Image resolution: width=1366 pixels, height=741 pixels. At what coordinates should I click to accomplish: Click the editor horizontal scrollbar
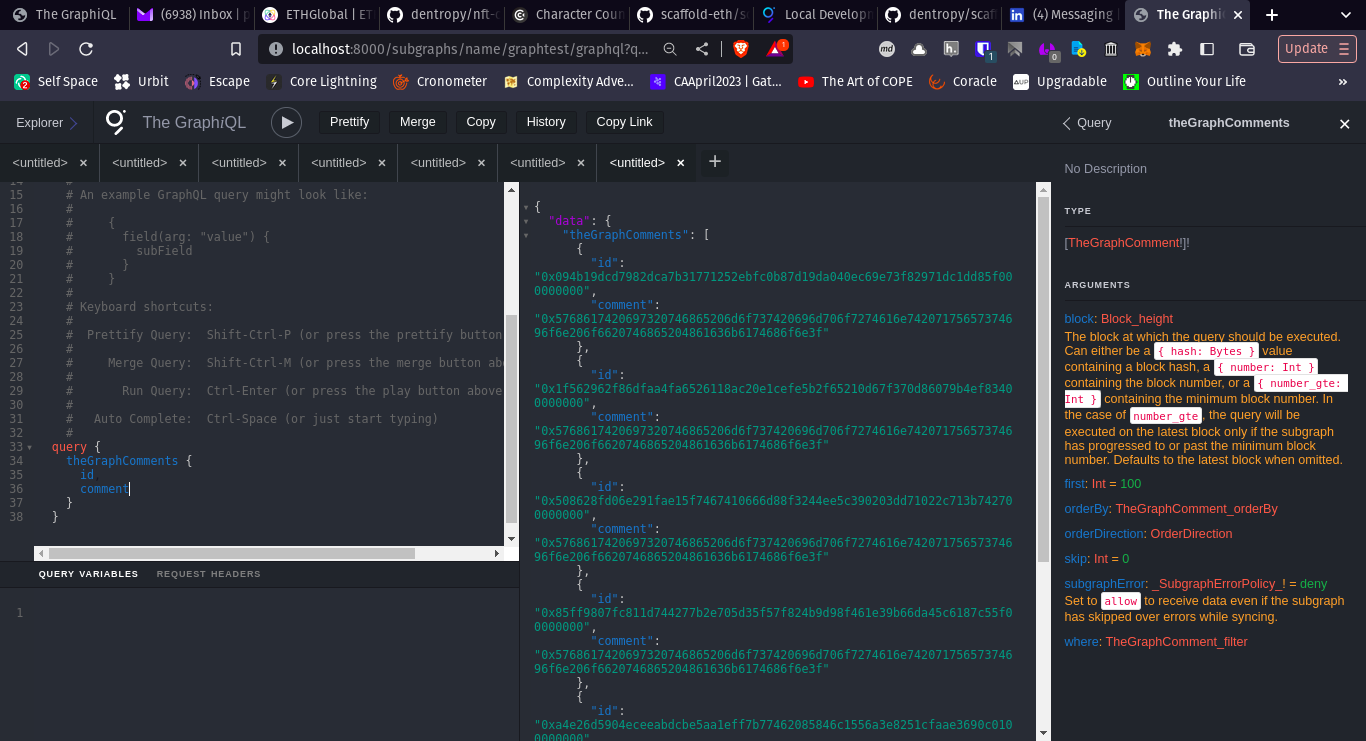tap(231, 553)
